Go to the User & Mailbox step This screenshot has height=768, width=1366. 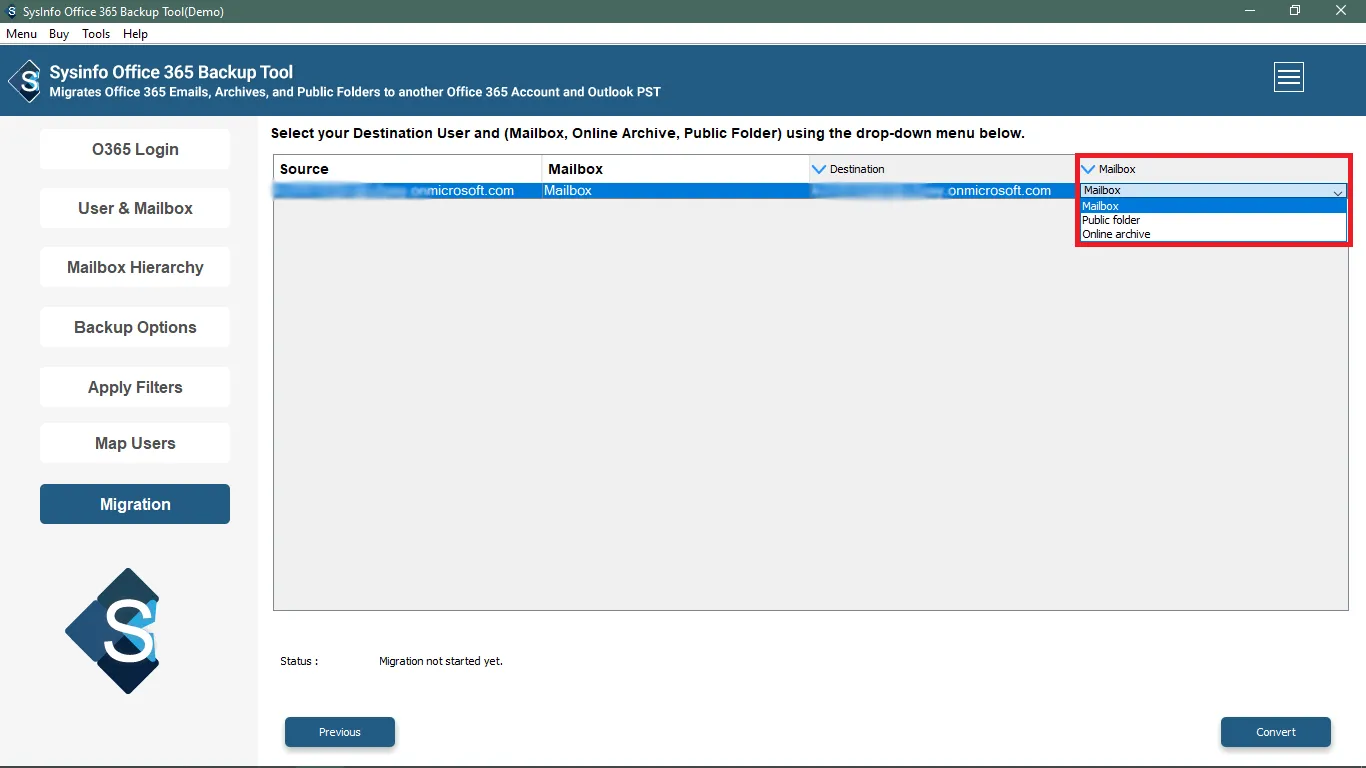click(x=135, y=208)
